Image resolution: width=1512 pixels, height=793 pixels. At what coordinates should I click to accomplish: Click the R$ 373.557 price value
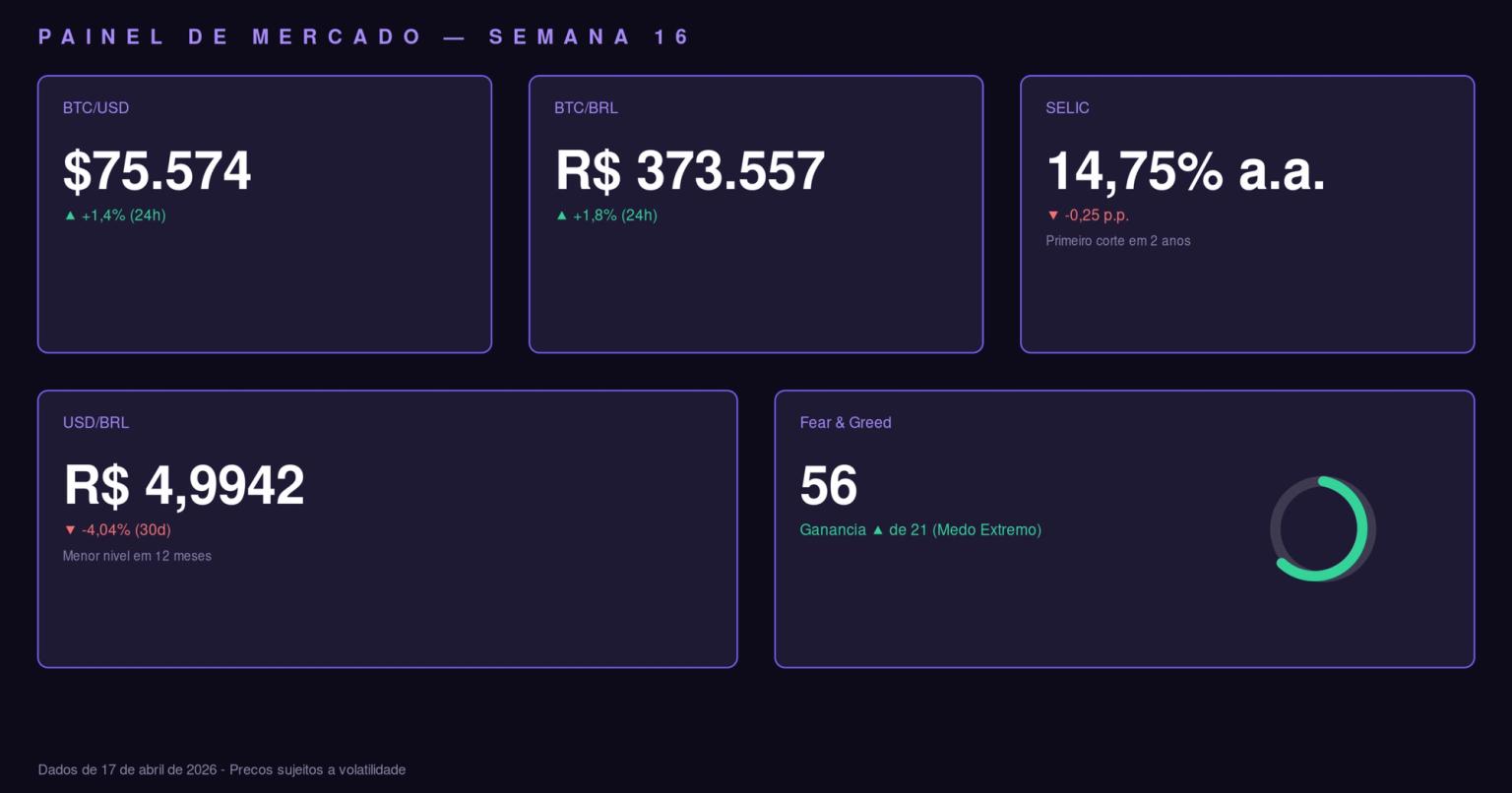click(690, 171)
